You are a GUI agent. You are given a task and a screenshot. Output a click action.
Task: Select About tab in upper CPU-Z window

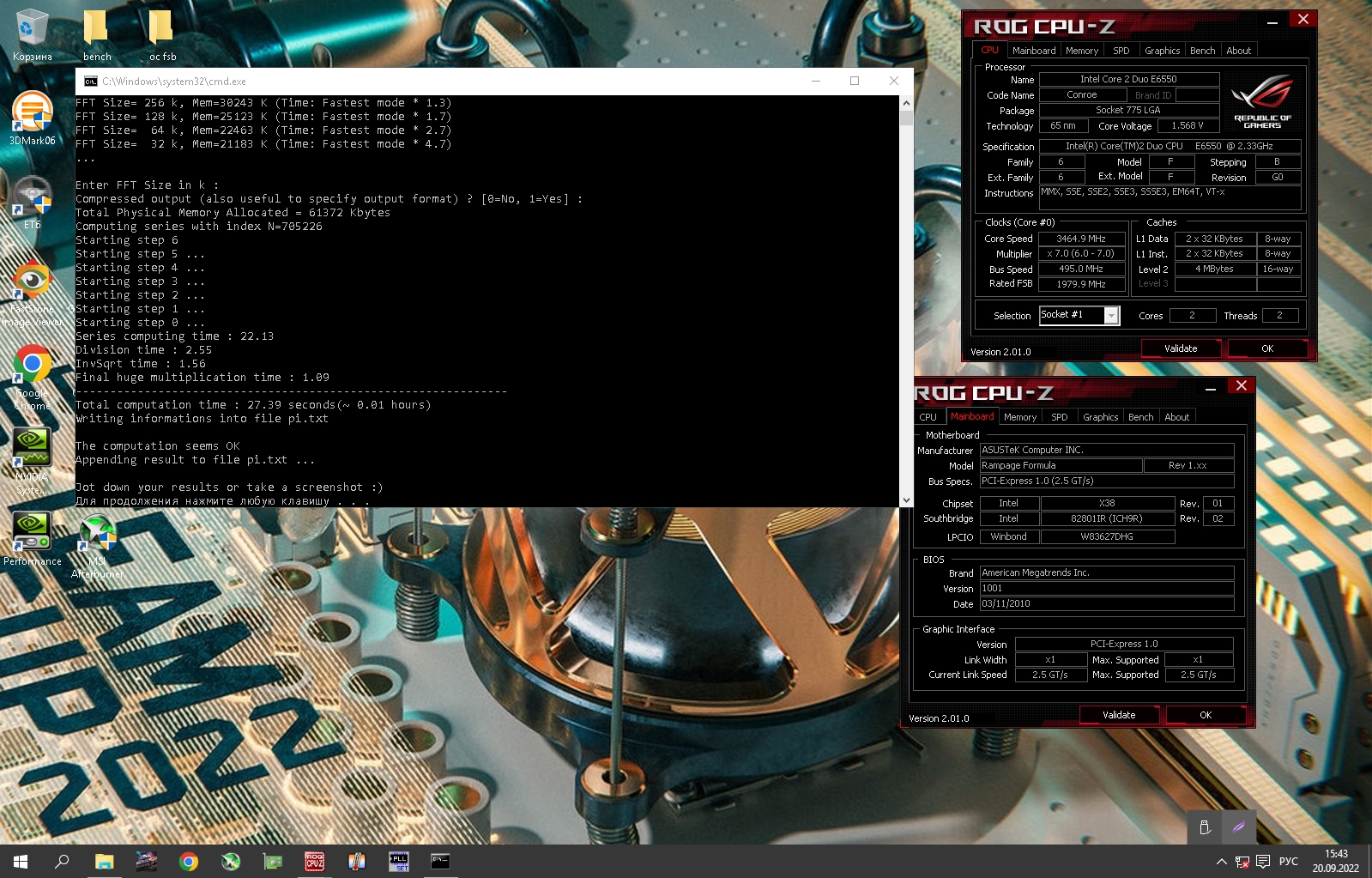pos(1239,51)
